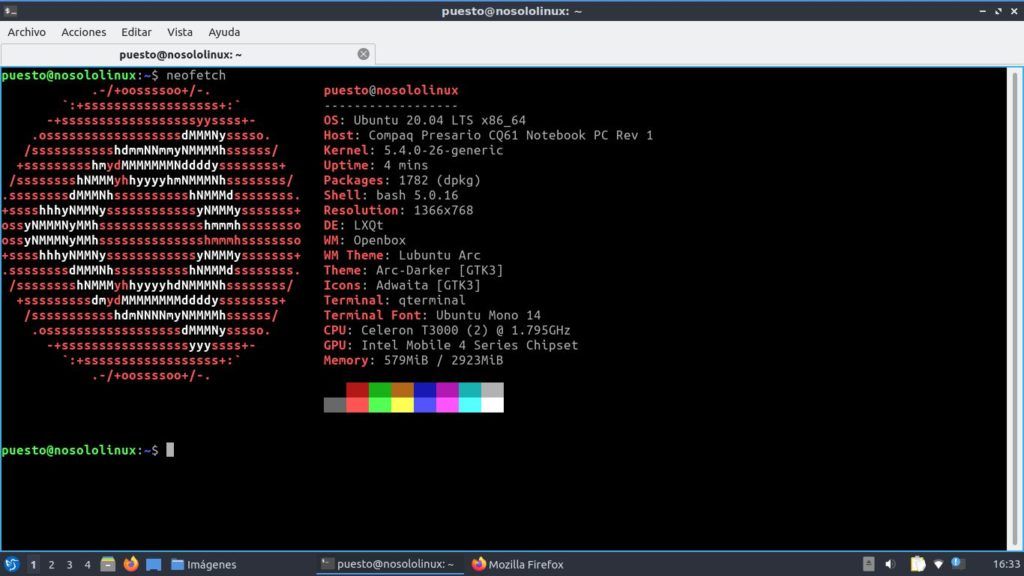Launch the file manager from the quick launch

[x=109, y=564]
